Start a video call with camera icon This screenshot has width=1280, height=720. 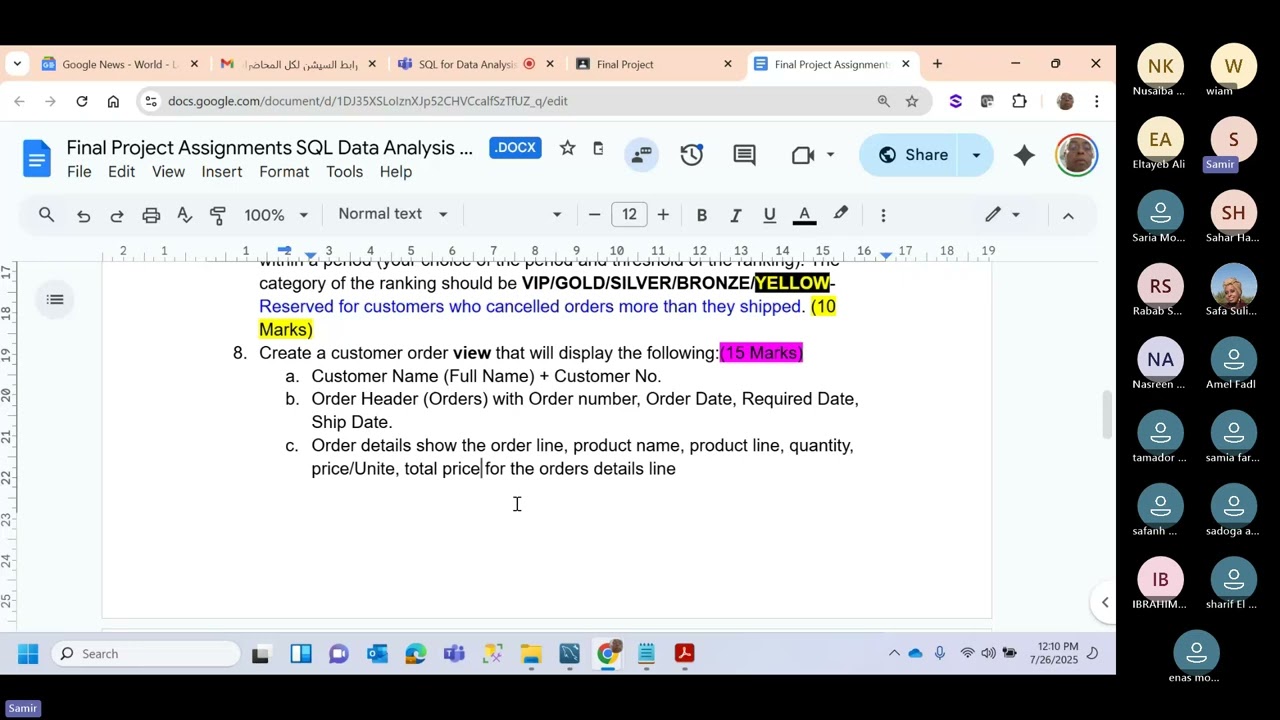click(803, 155)
